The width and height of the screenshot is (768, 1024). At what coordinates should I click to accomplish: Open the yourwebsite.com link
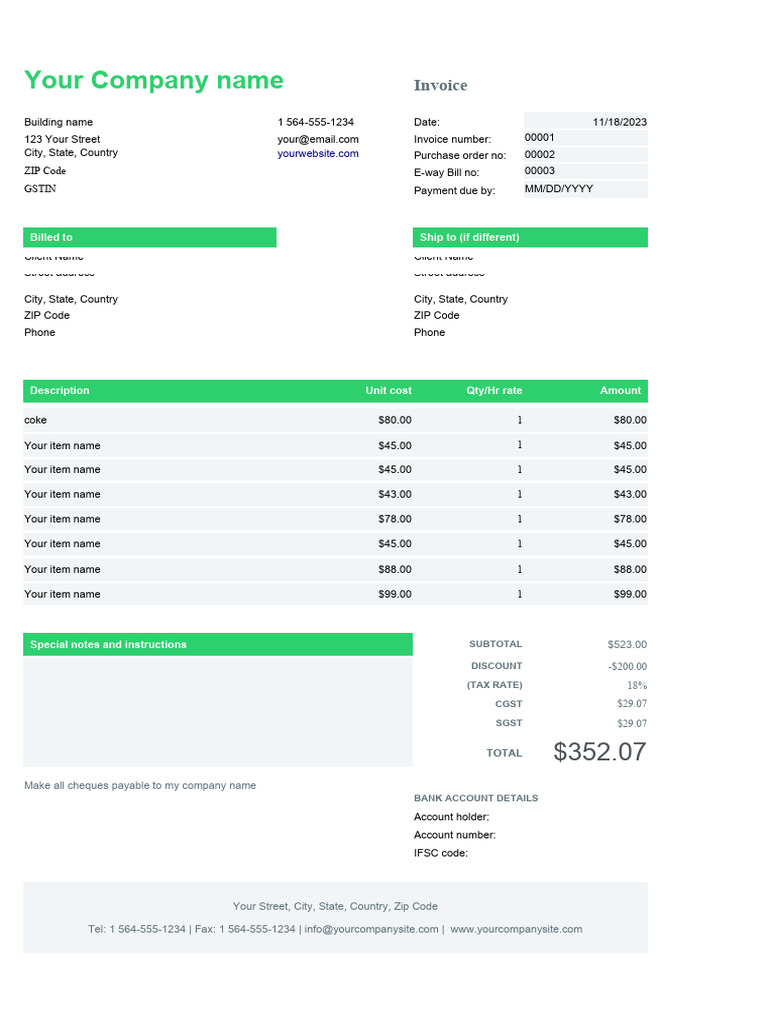[318, 154]
